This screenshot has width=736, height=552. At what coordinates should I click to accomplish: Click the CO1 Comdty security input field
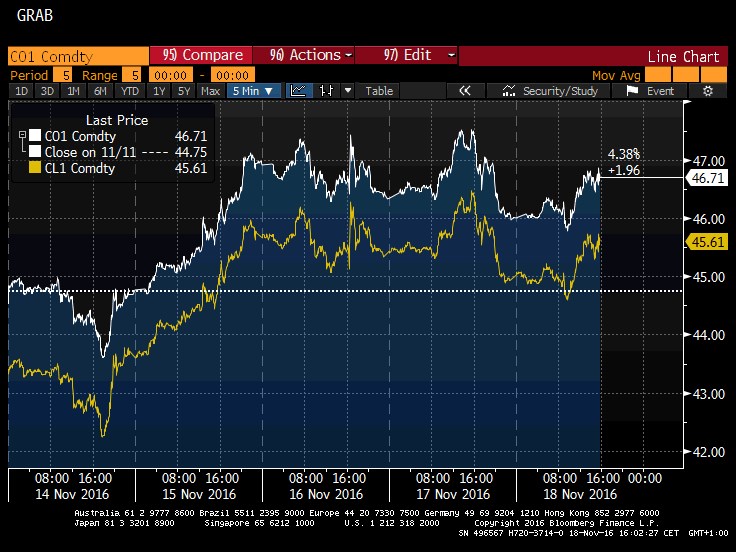(76, 55)
